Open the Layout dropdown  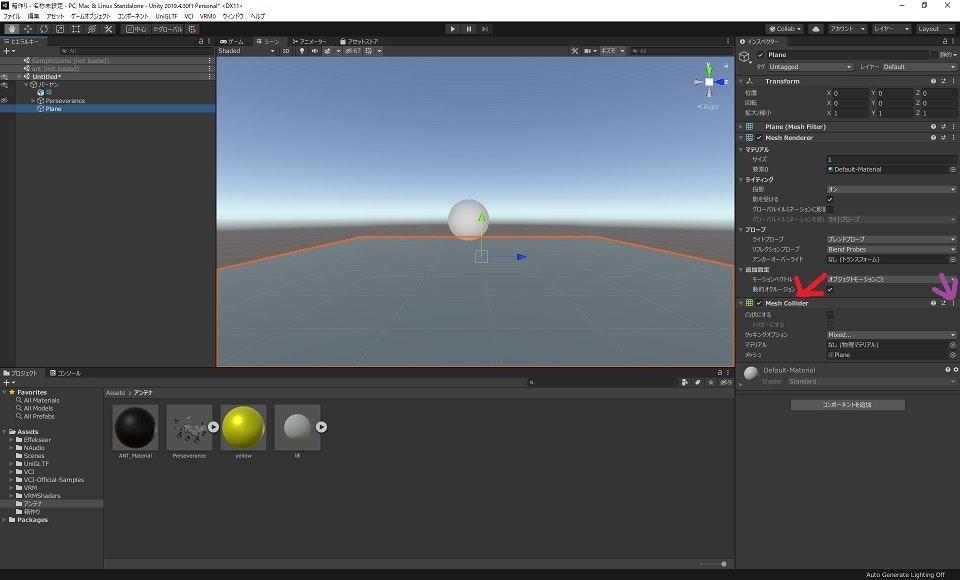[x=936, y=29]
